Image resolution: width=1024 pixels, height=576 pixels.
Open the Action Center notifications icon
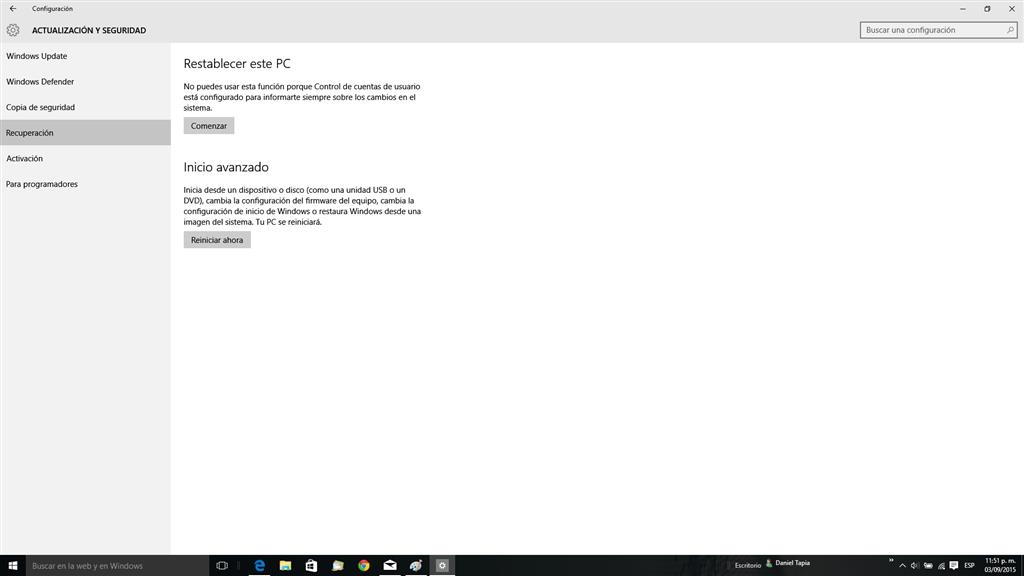click(x=954, y=566)
